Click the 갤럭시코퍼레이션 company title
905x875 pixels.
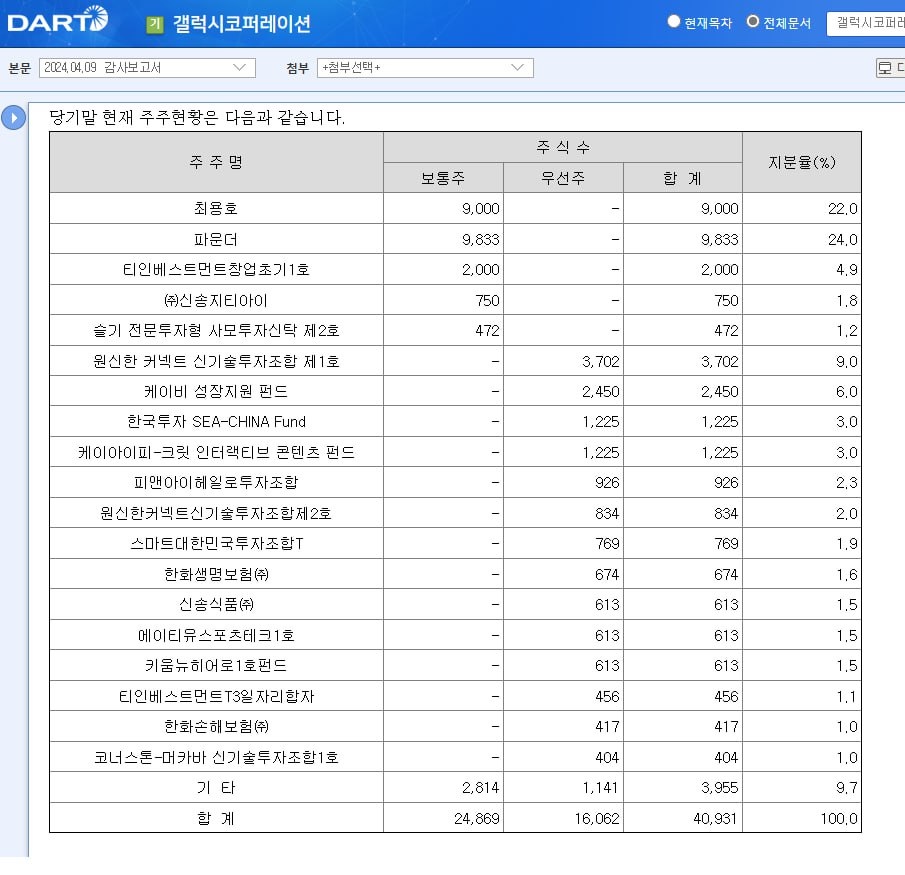(x=242, y=24)
